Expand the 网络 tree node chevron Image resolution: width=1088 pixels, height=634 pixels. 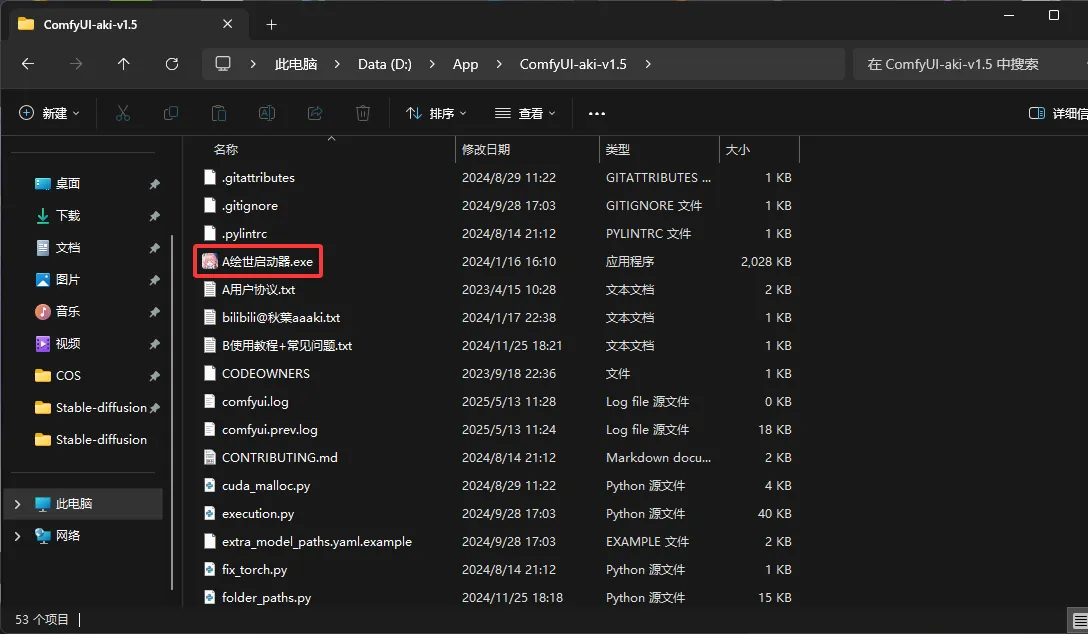click(x=17, y=536)
